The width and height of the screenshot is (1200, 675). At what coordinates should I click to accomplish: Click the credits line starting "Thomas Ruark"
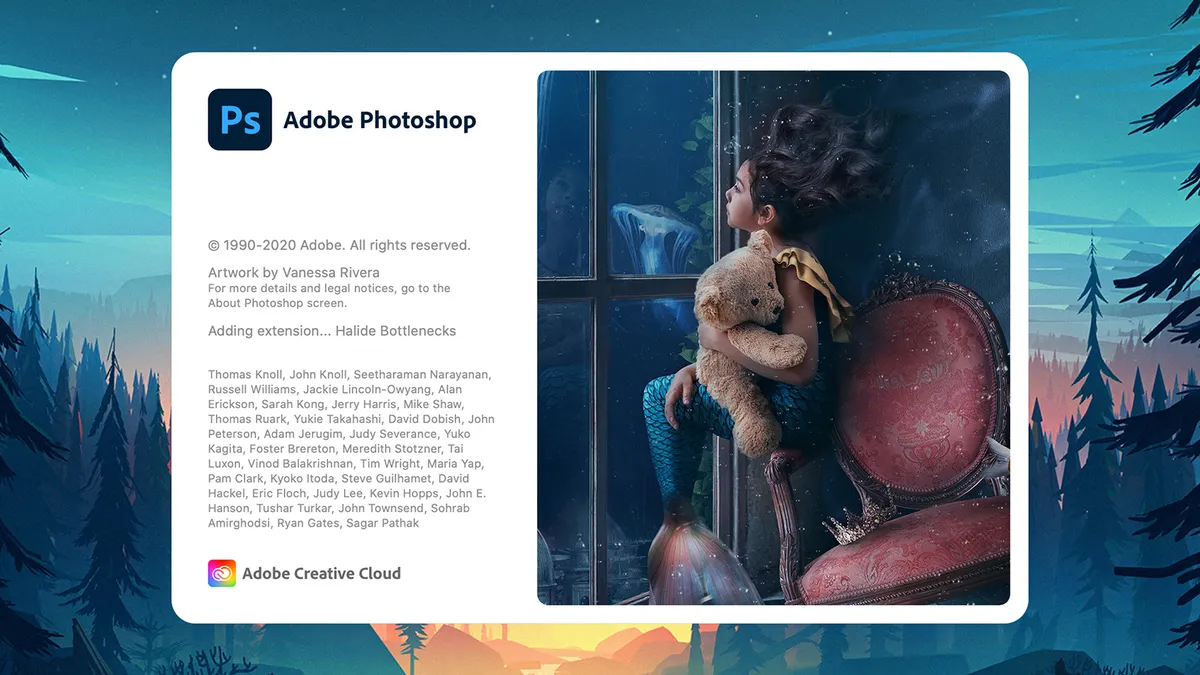click(x=351, y=419)
